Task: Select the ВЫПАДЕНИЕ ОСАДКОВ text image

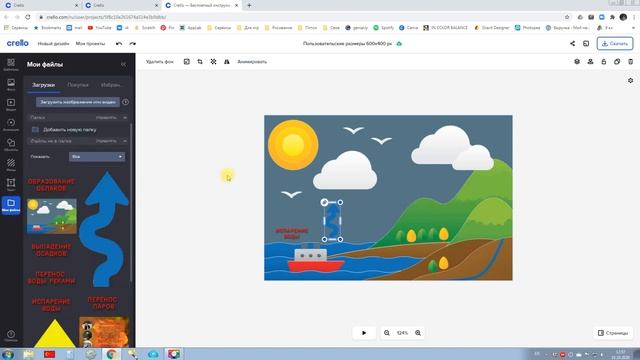Action: (51, 250)
